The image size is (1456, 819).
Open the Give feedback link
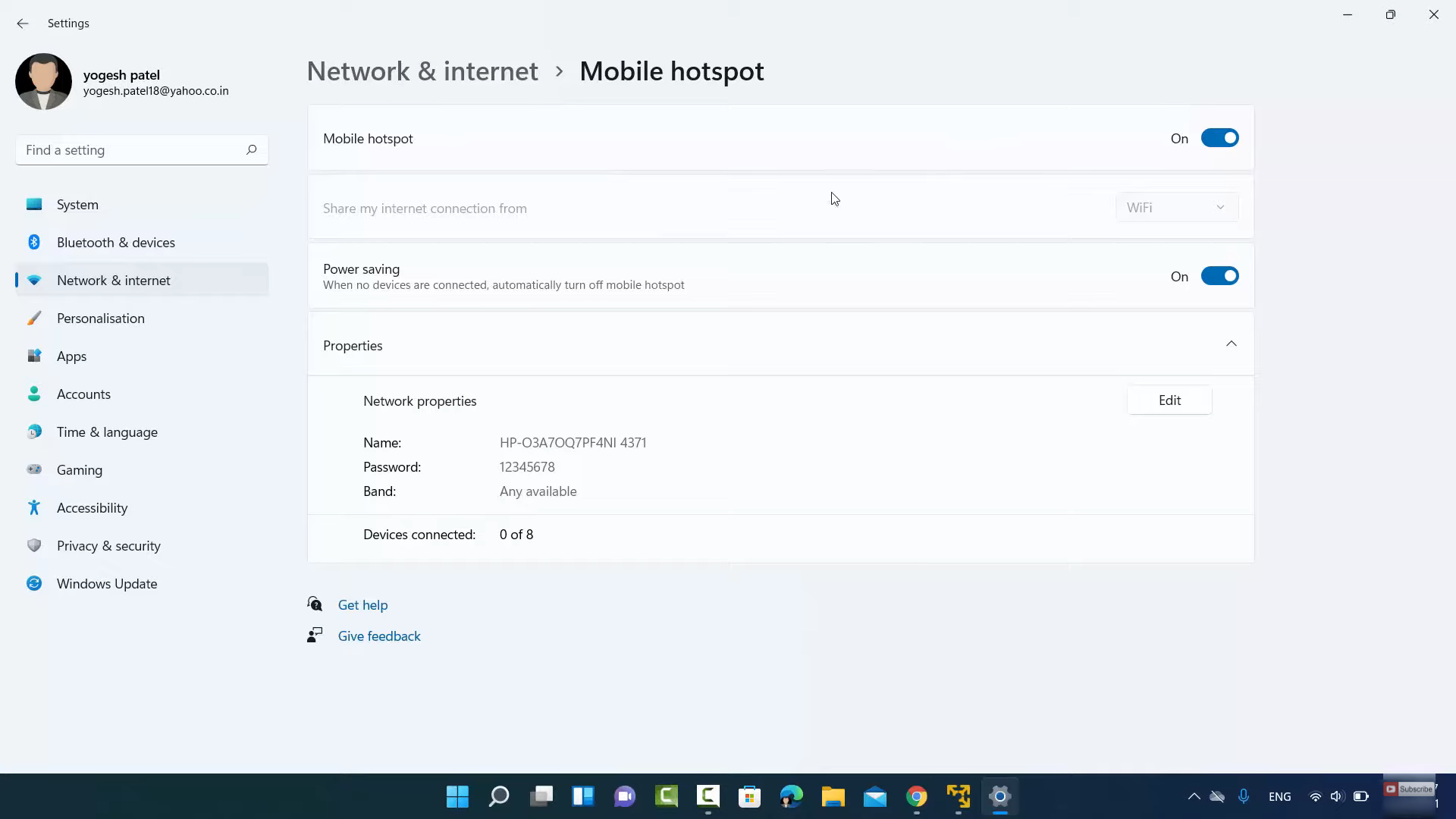(378, 636)
